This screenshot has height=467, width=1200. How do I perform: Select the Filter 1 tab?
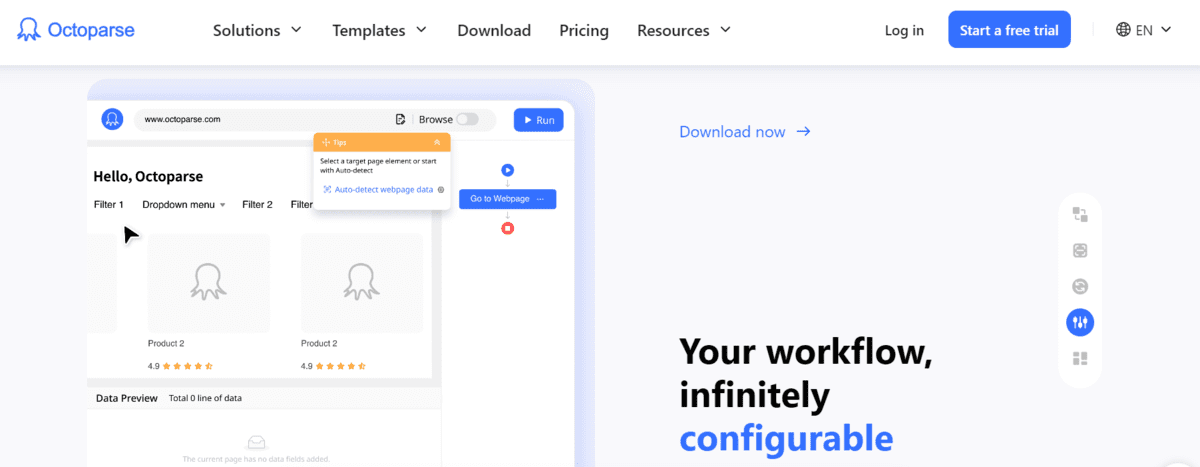109,204
